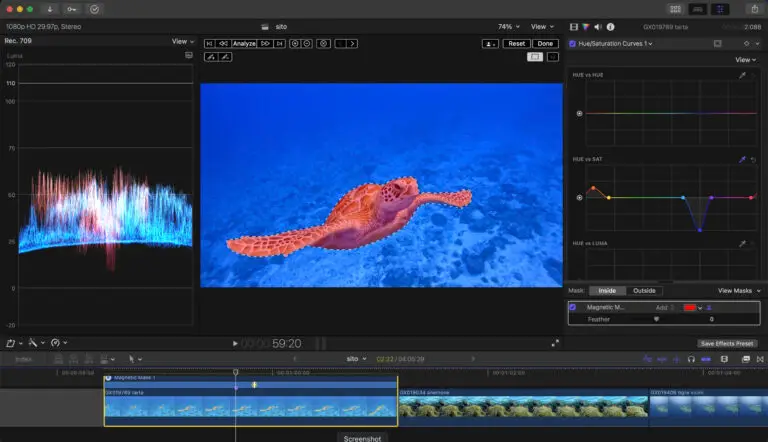Open the sito project timeline history dropdown
768x442 pixels.
pyautogui.click(x=357, y=359)
